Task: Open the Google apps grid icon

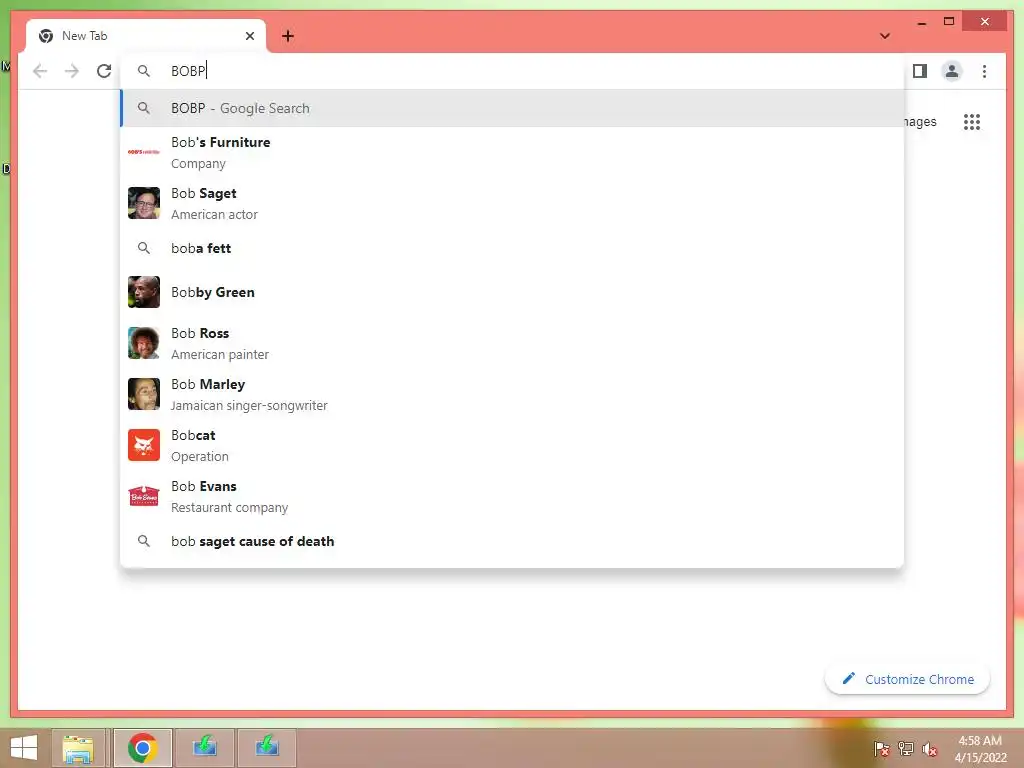Action: click(x=972, y=122)
